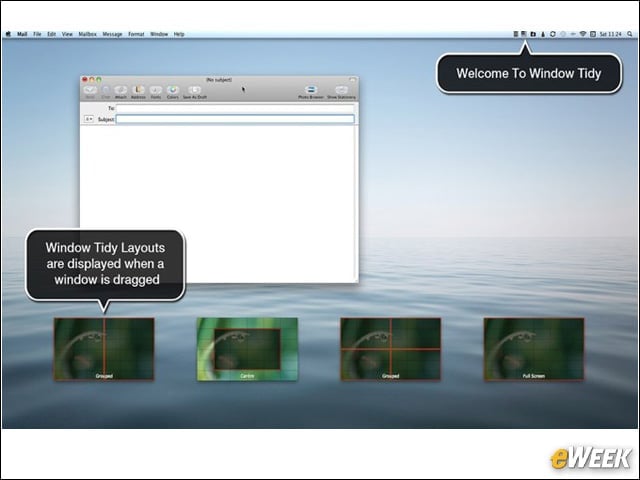The image size is (640, 480).
Task: Click the To recipient field
Action: pyautogui.click(x=235, y=108)
